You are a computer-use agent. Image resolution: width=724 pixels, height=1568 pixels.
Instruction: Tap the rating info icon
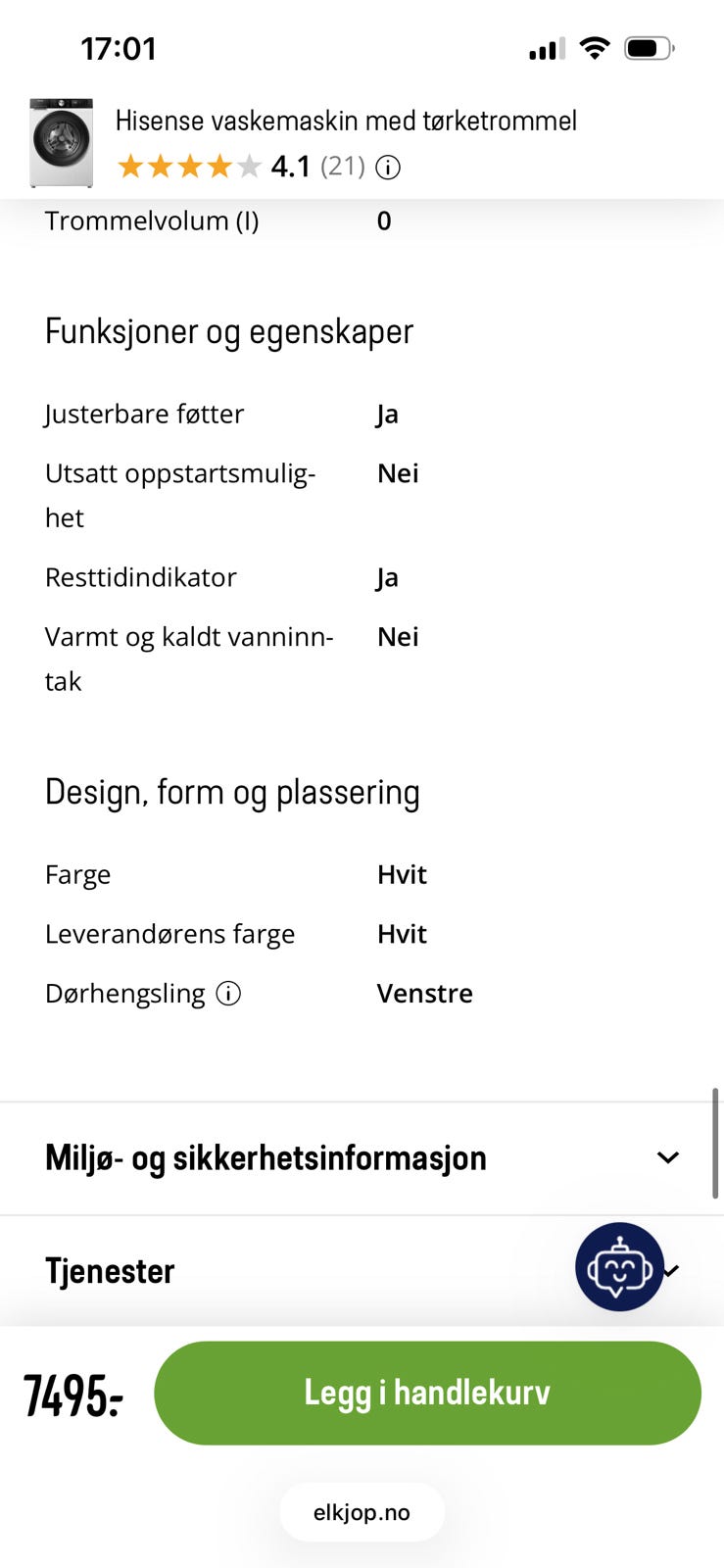(x=388, y=168)
